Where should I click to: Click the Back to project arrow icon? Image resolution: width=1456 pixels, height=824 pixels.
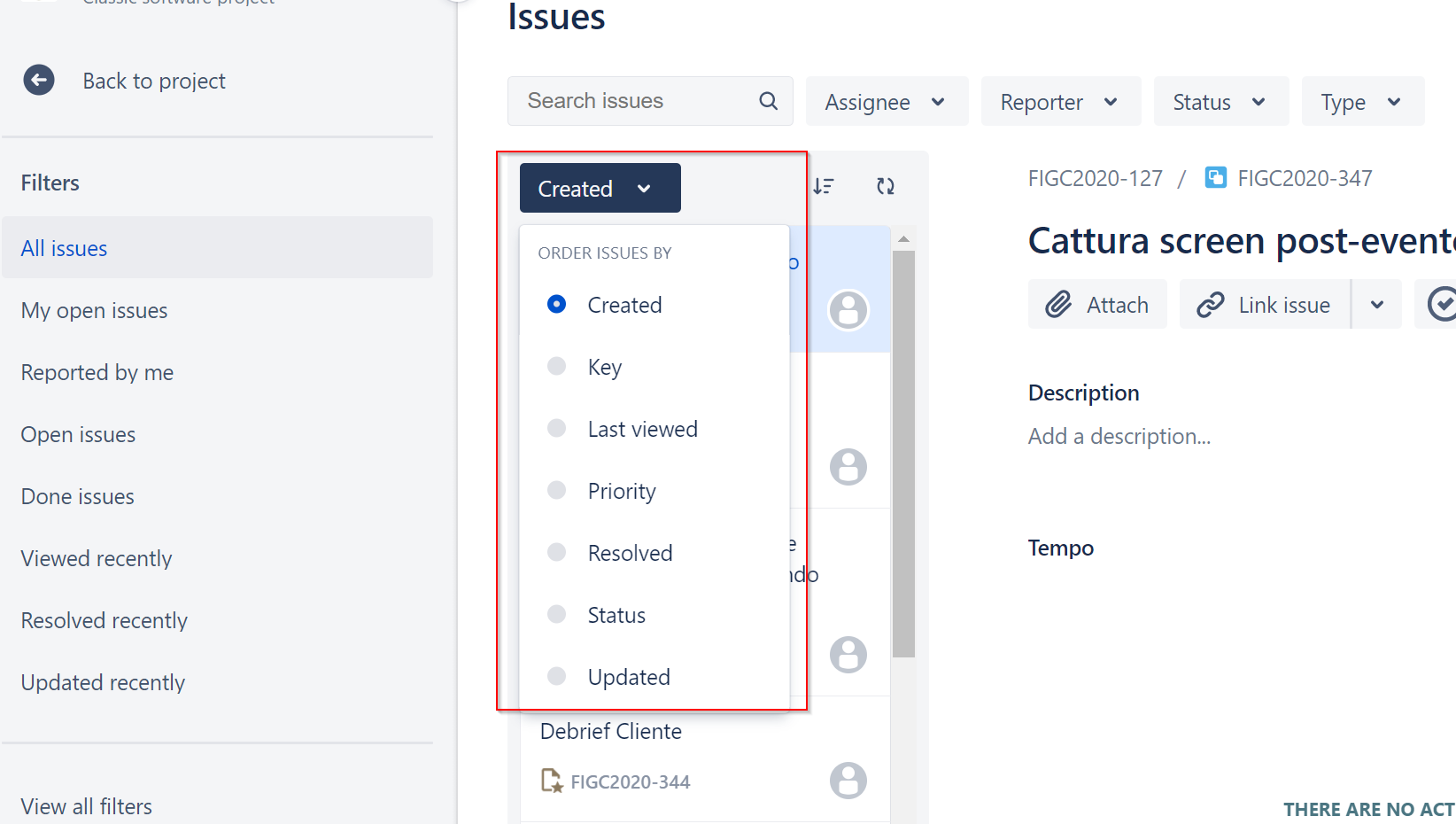click(x=39, y=81)
